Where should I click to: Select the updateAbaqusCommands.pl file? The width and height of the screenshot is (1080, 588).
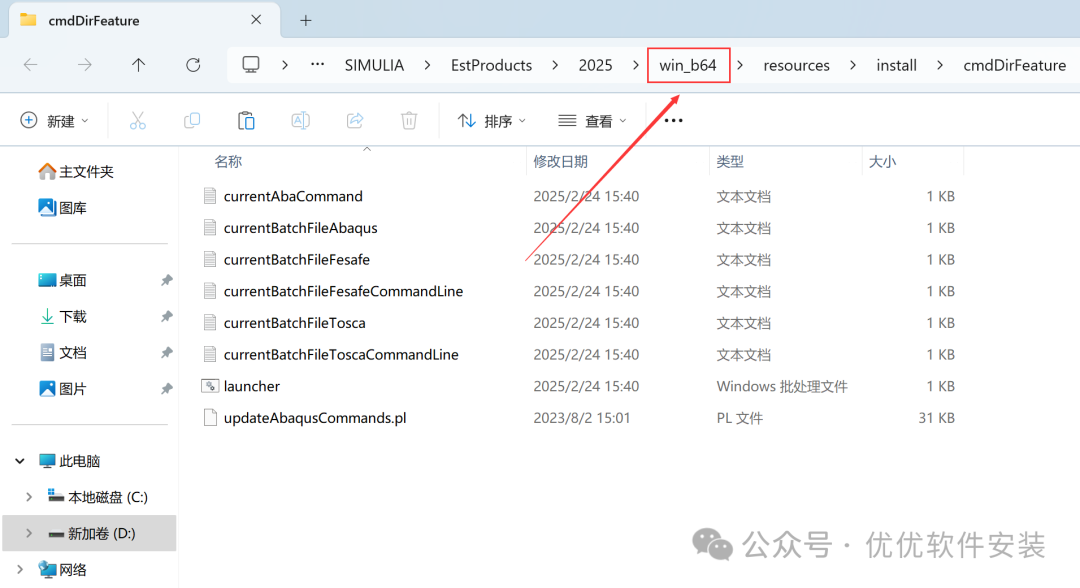point(314,418)
